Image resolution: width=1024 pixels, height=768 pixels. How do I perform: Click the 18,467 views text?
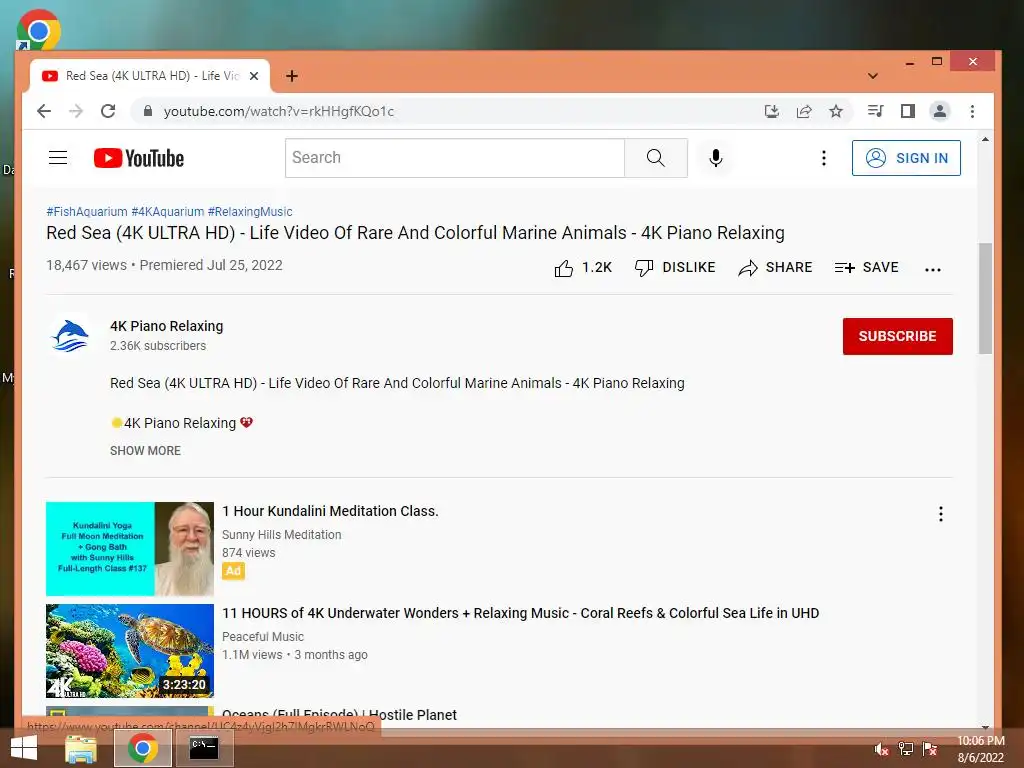pos(86,265)
